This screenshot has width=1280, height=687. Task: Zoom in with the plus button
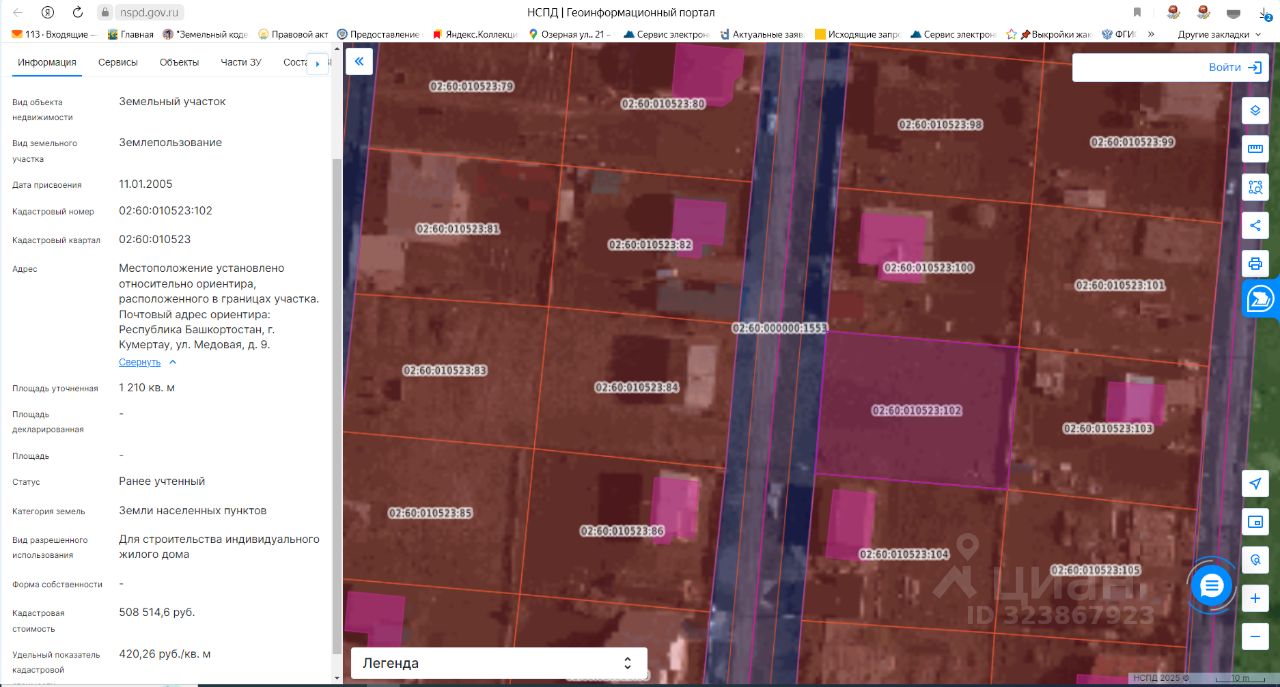[x=1255, y=599]
